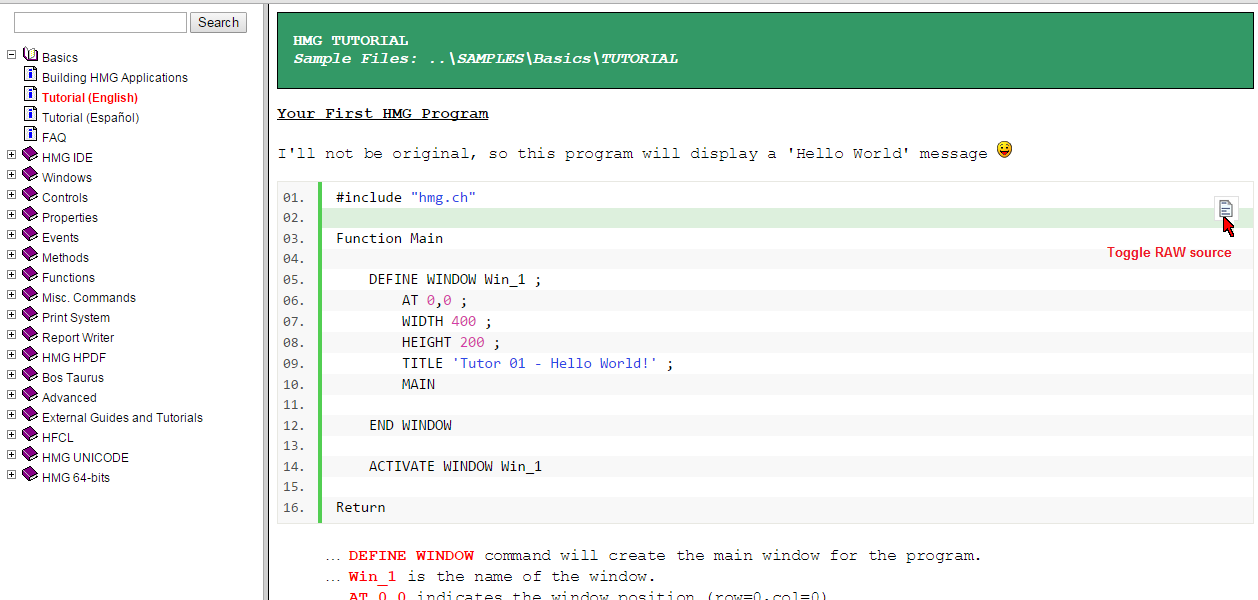Click the Methods book icon
The height and width of the screenshot is (600, 1258).
tap(30, 255)
